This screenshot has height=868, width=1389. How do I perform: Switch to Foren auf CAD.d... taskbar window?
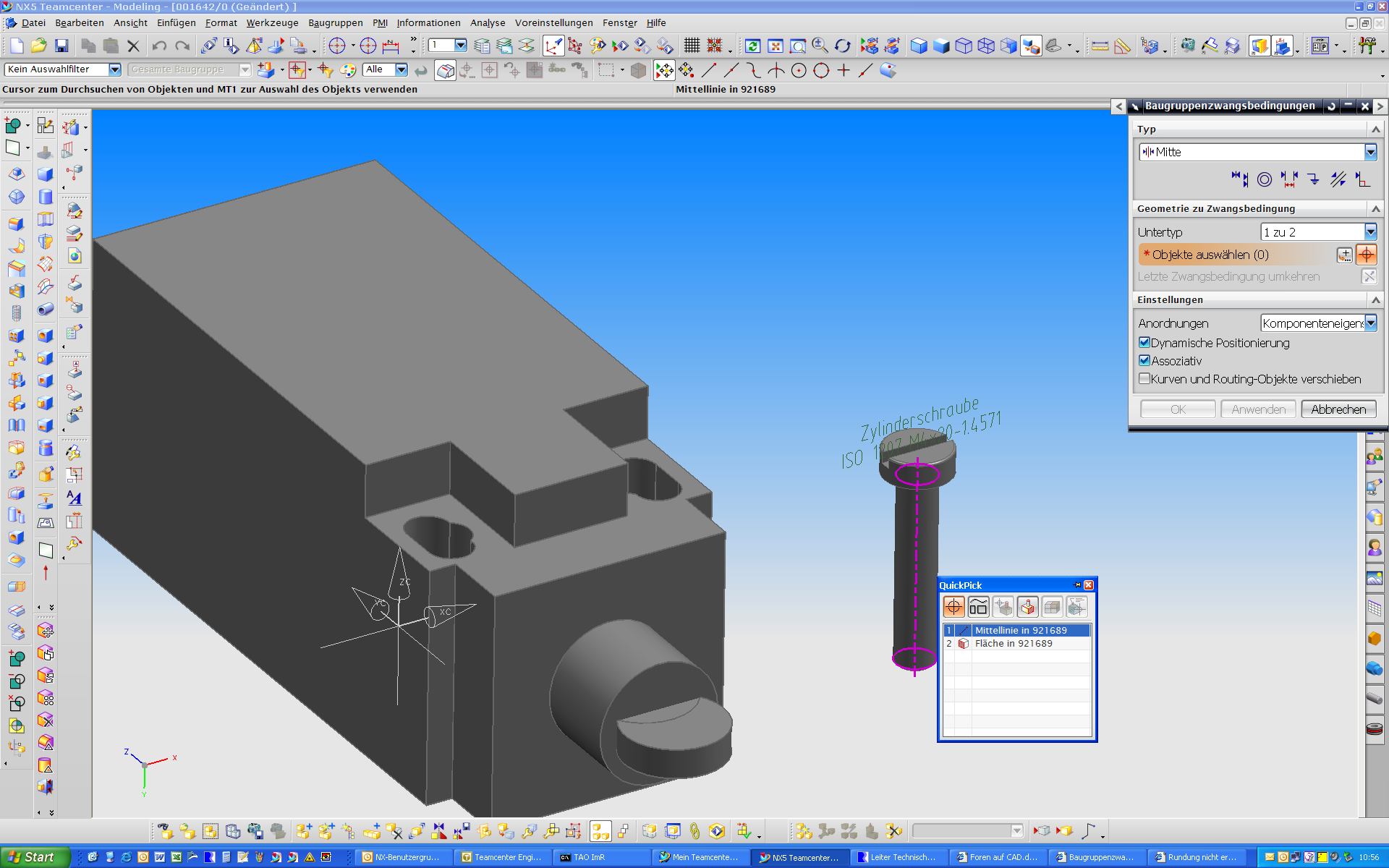click(x=998, y=857)
